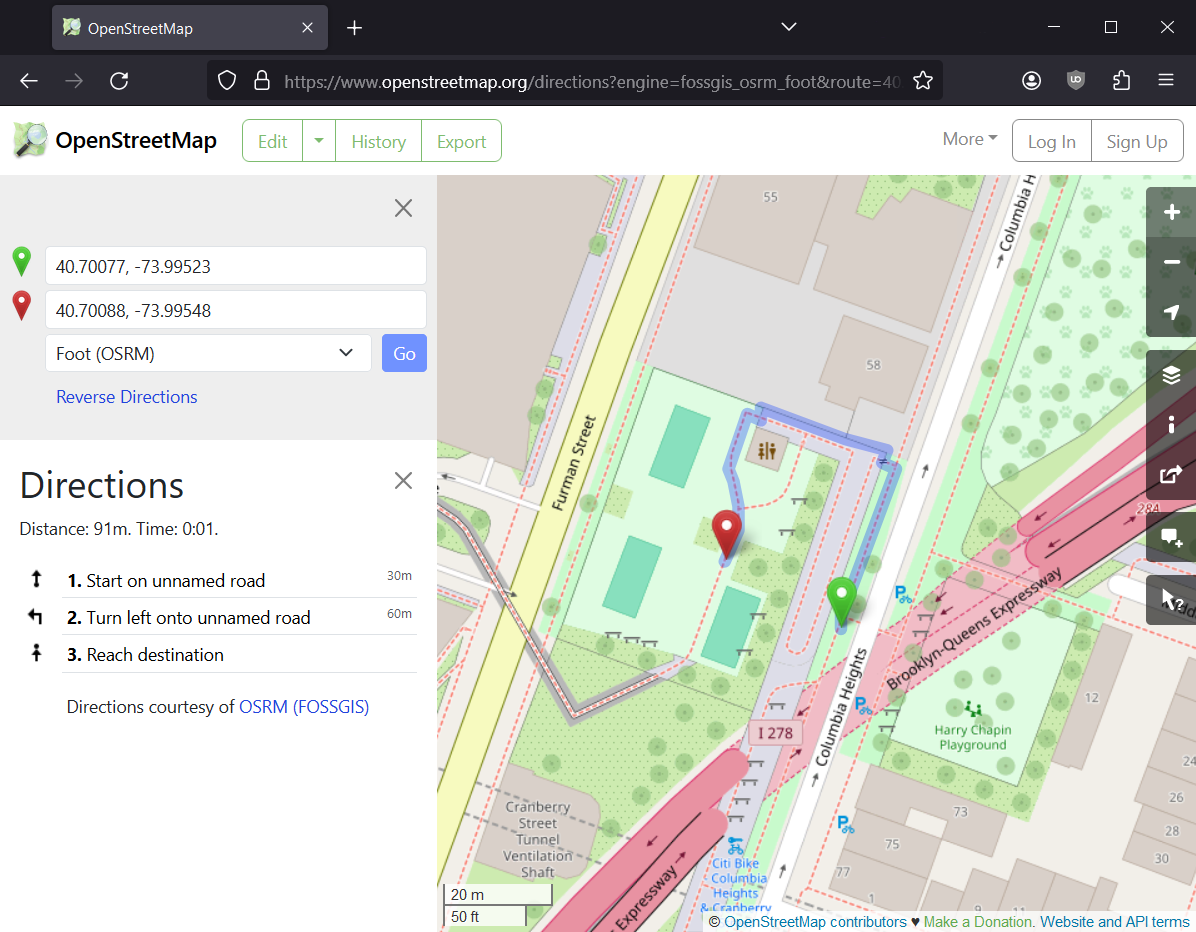The height and width of the screenshot is (932, 1196).
Task: Go back to the previous page
Action: (x=29, y=81)
